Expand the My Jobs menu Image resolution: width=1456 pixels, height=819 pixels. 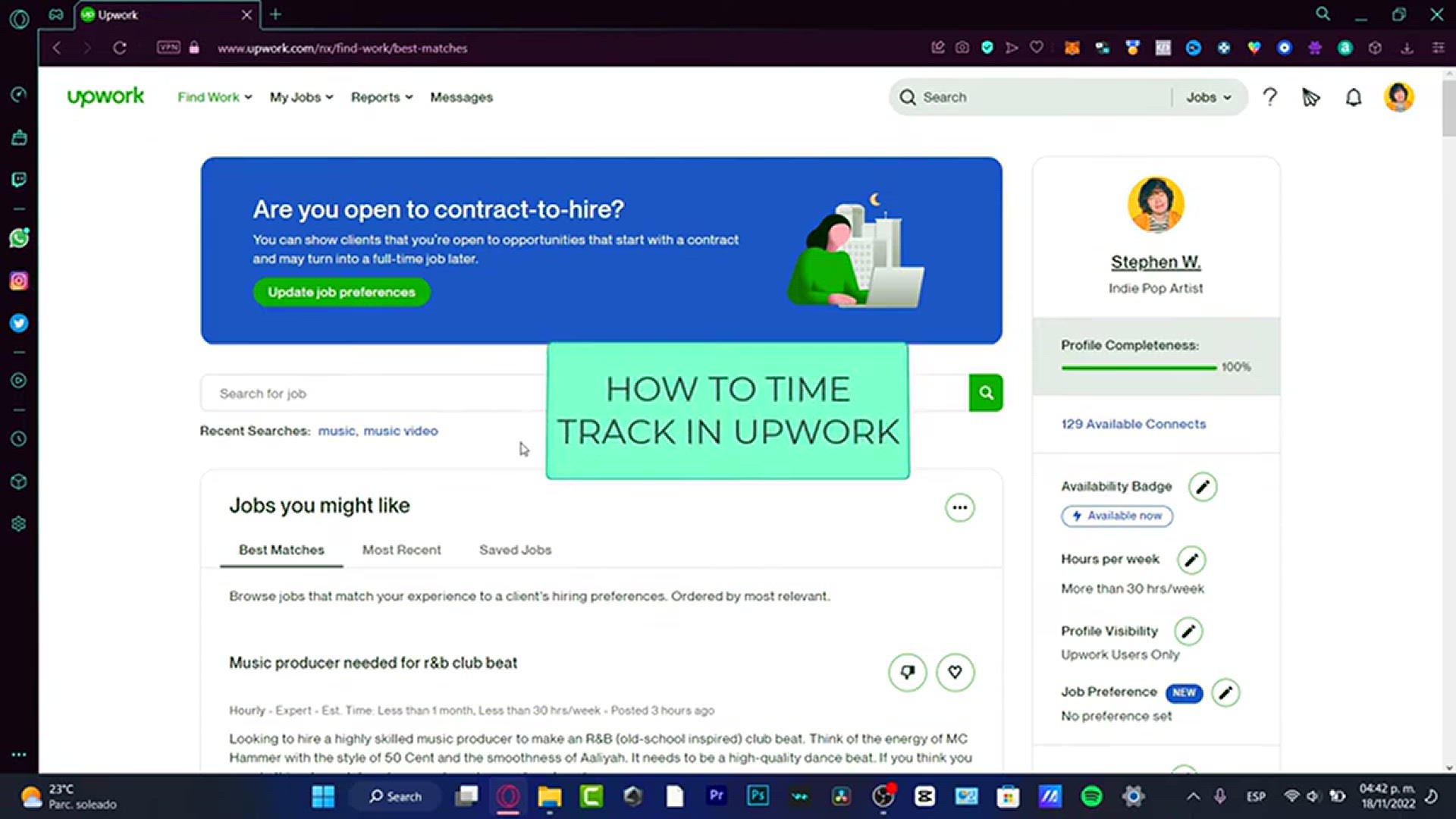[x=301, y=97]
